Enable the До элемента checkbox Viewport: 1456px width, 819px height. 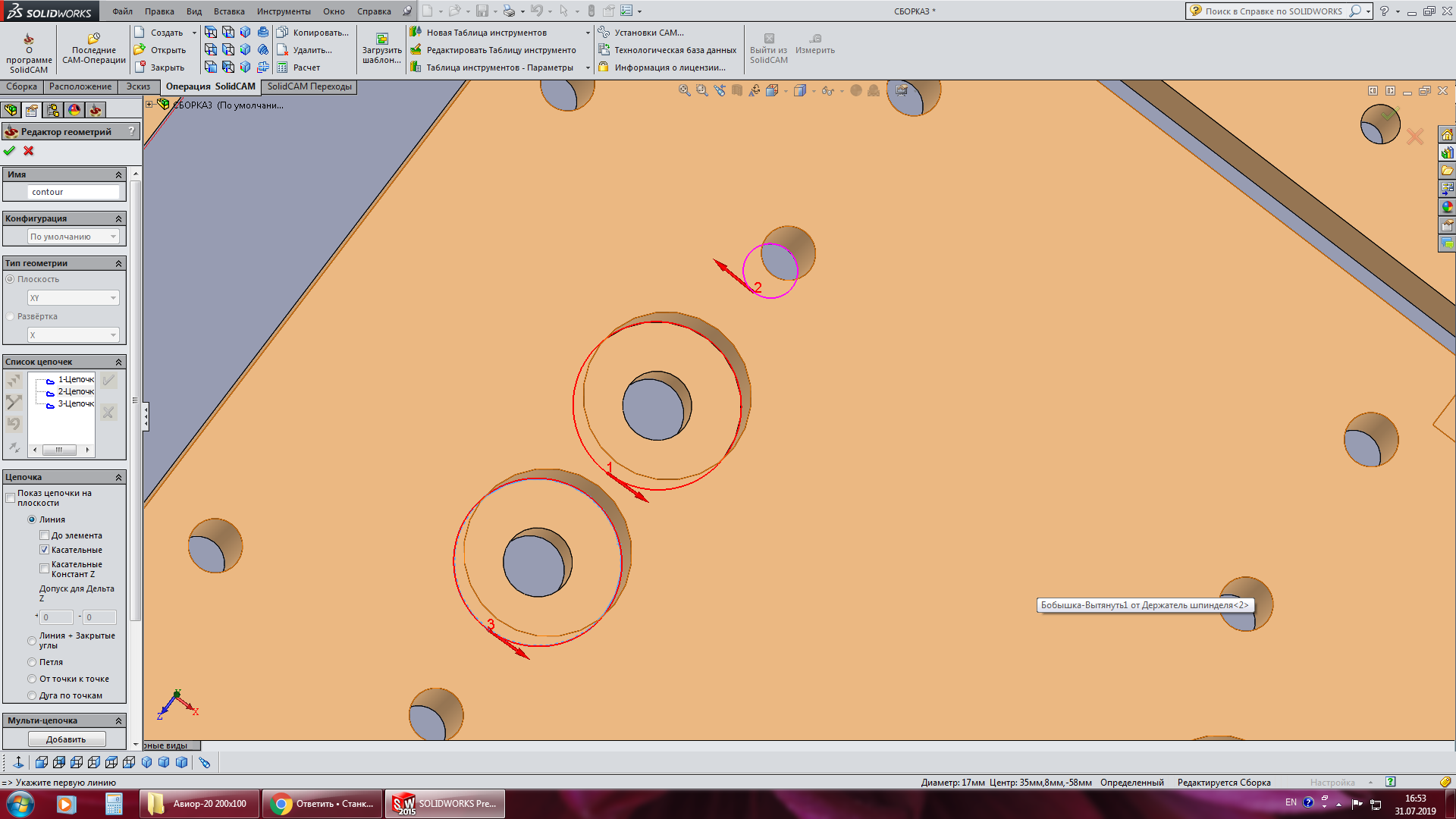click(x=45, y=535)
